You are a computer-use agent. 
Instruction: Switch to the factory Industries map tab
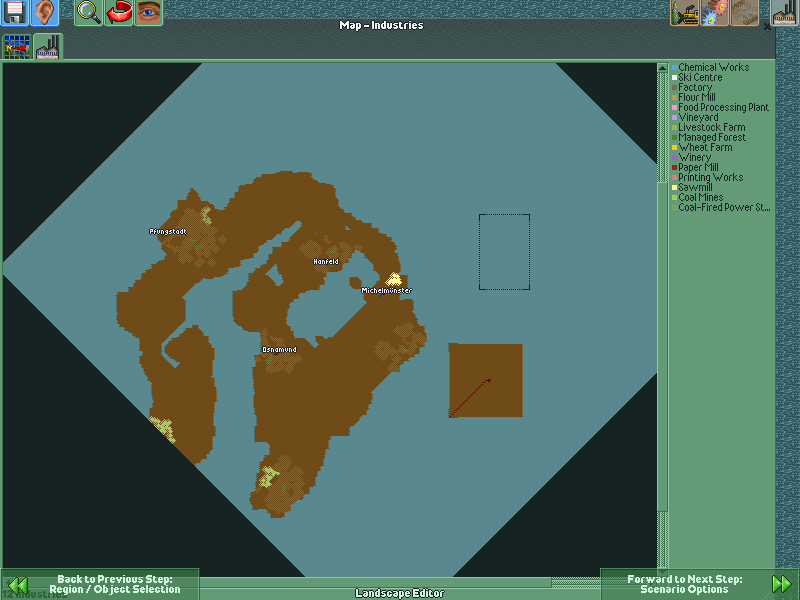point(48,47)
